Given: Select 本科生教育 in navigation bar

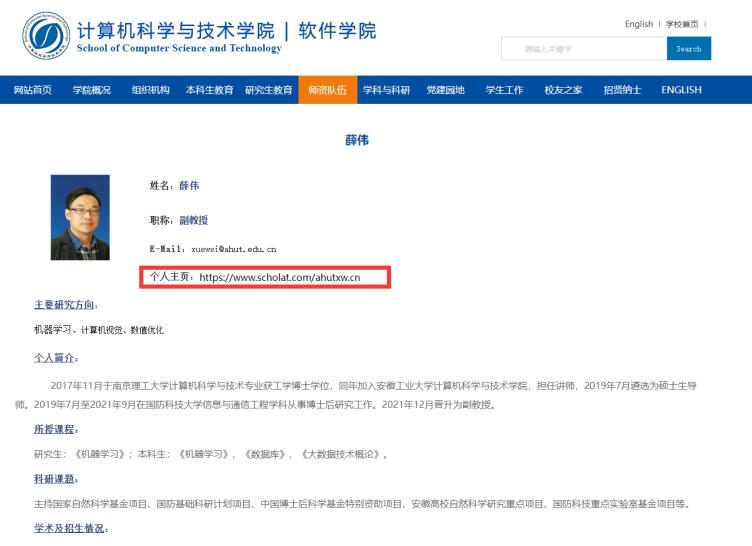Looking at the screenshot, I should click(209, 90).
